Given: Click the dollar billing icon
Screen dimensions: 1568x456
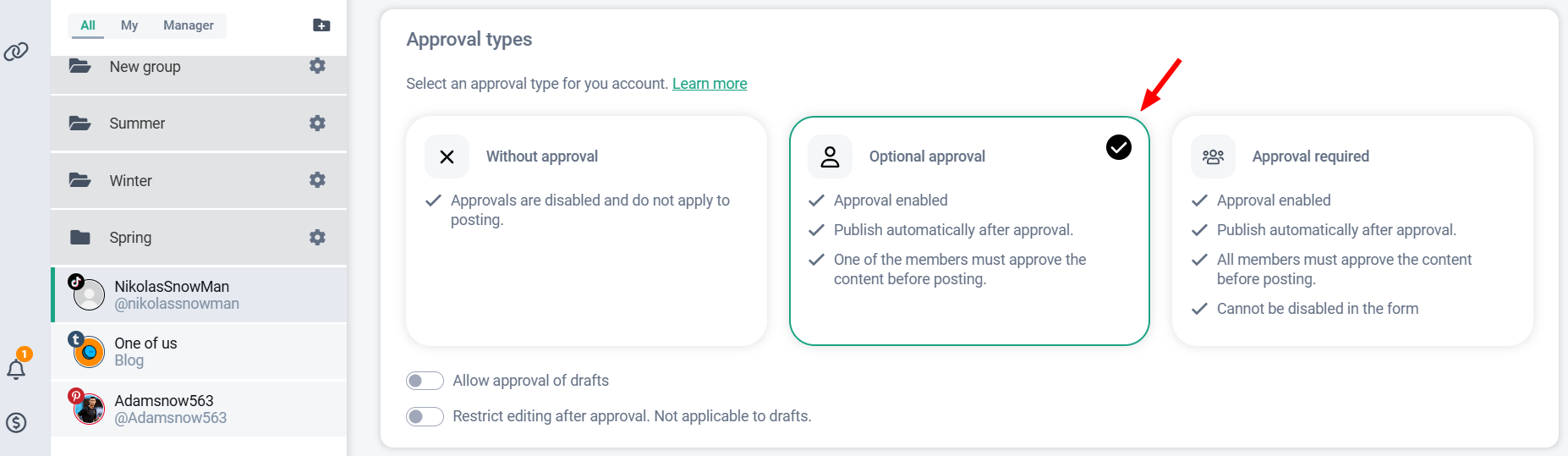Looking at the screenshot, I should pyautogui.click(x=16, y=423).
